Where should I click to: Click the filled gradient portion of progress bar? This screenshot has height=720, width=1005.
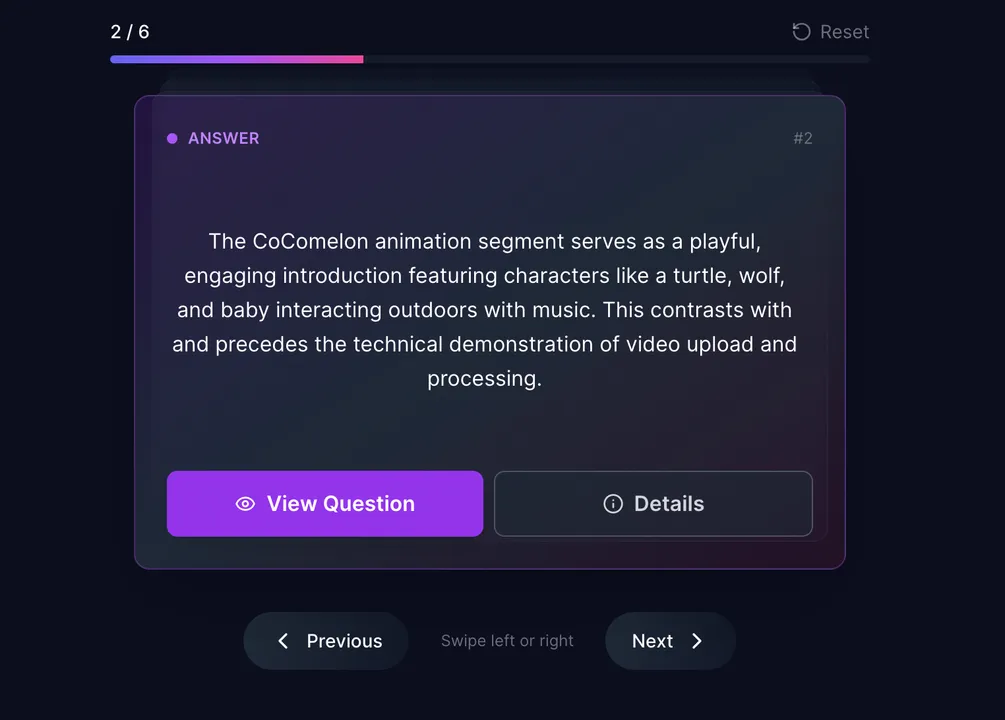(x=236, y=60)
